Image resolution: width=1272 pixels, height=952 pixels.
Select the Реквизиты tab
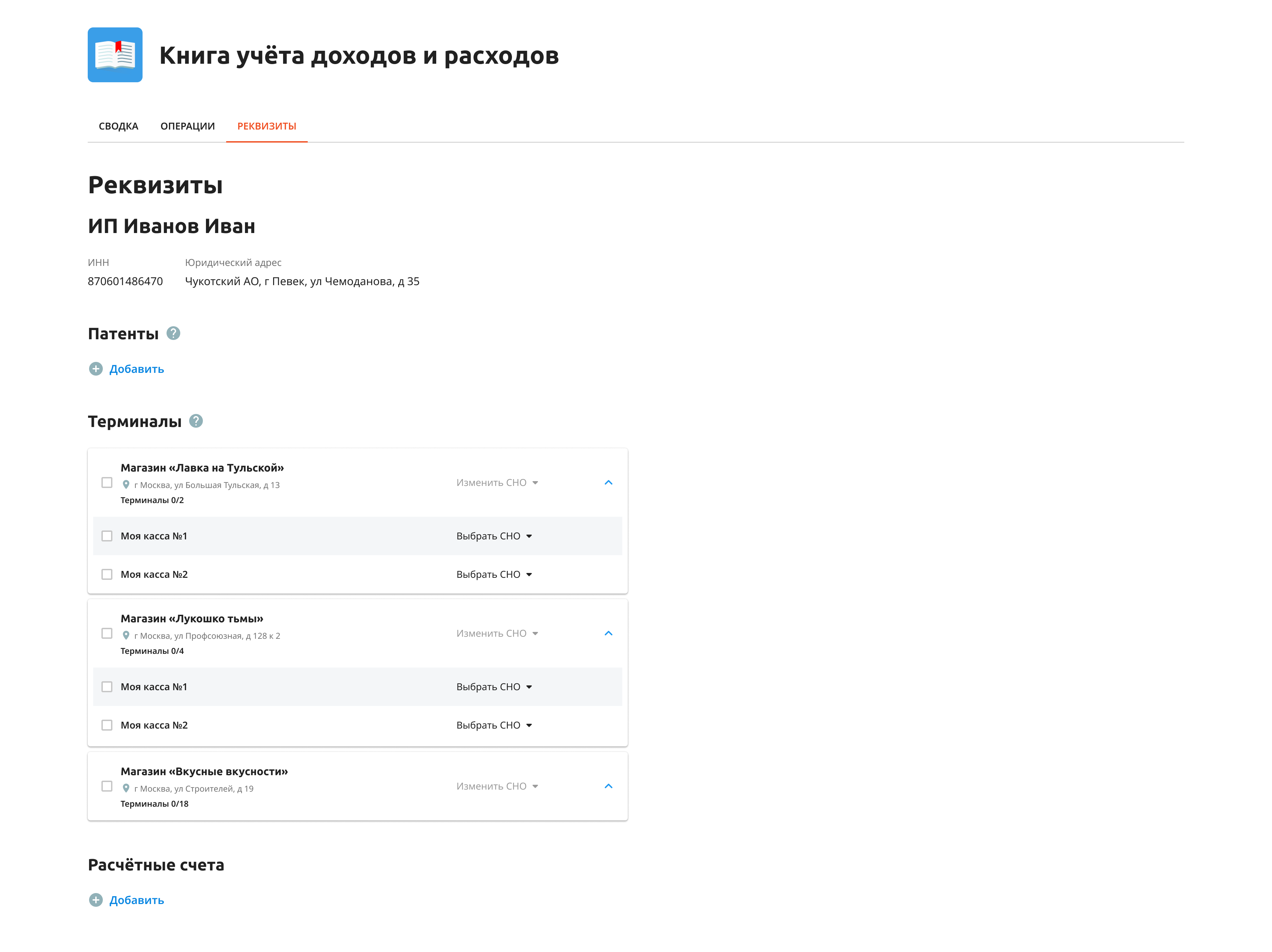[x=267, y=126]
